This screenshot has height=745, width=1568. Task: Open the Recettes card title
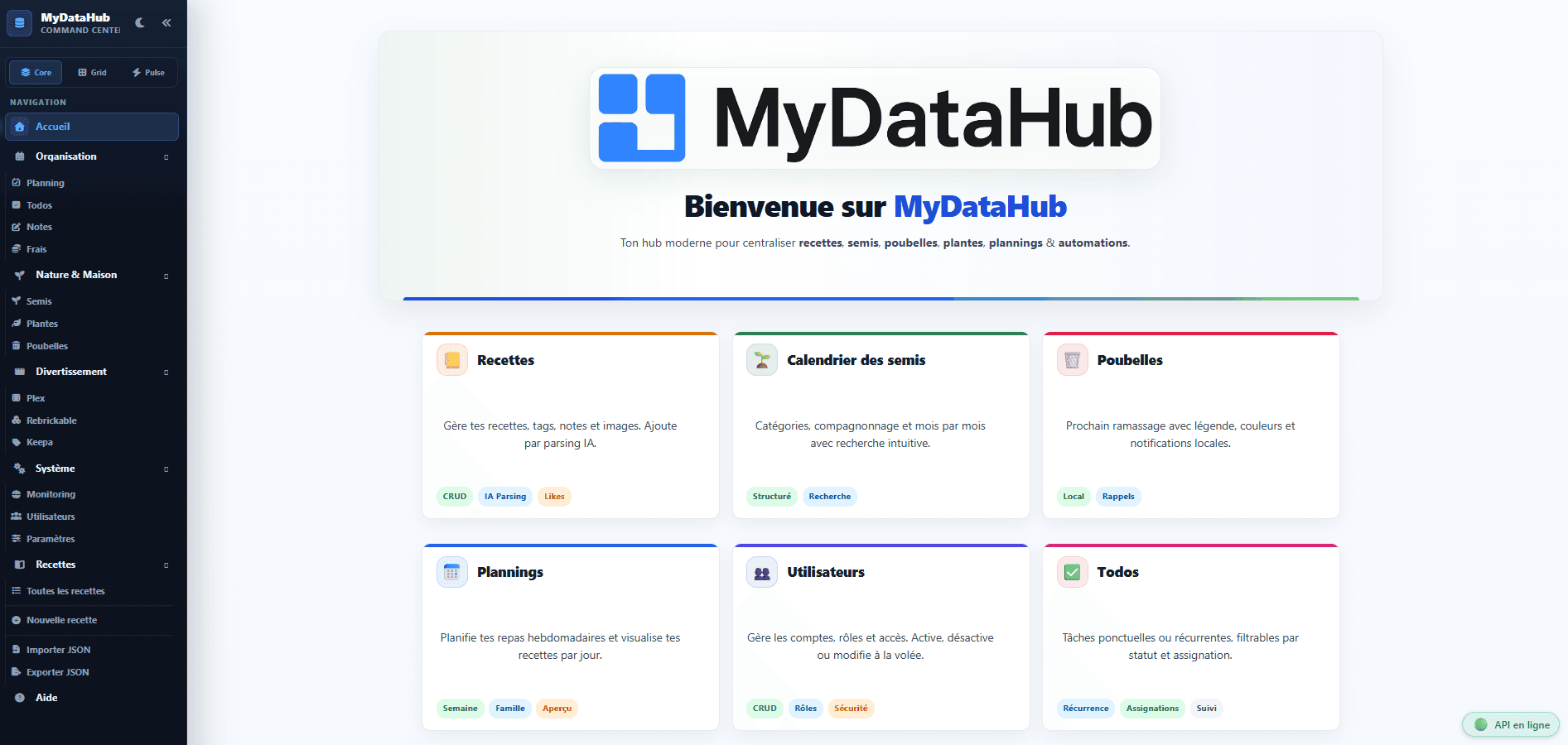tap(505, 360)
